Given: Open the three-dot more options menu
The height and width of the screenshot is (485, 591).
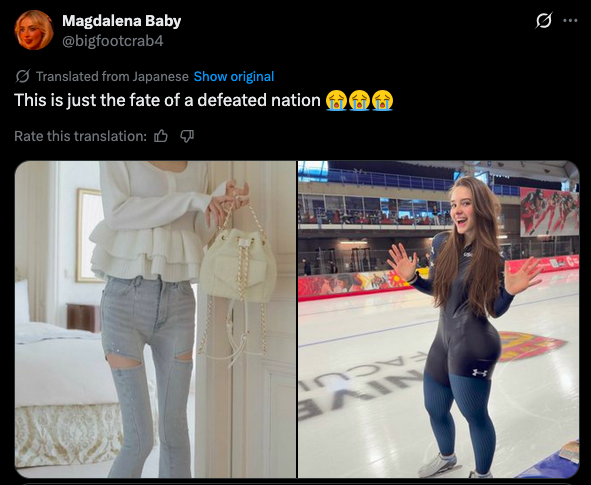Looking at the screenshot, I should pyautogui.click(x=570, y=21).
